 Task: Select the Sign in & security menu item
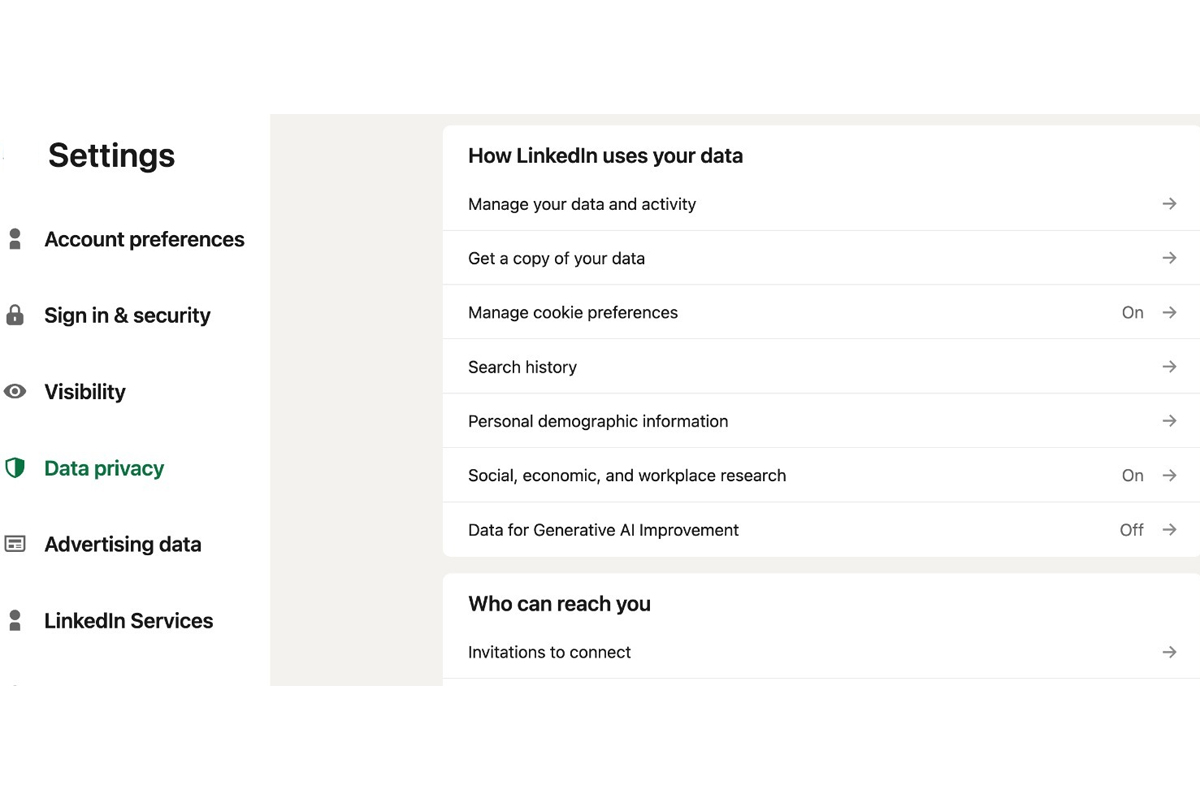tap(127, 315)
